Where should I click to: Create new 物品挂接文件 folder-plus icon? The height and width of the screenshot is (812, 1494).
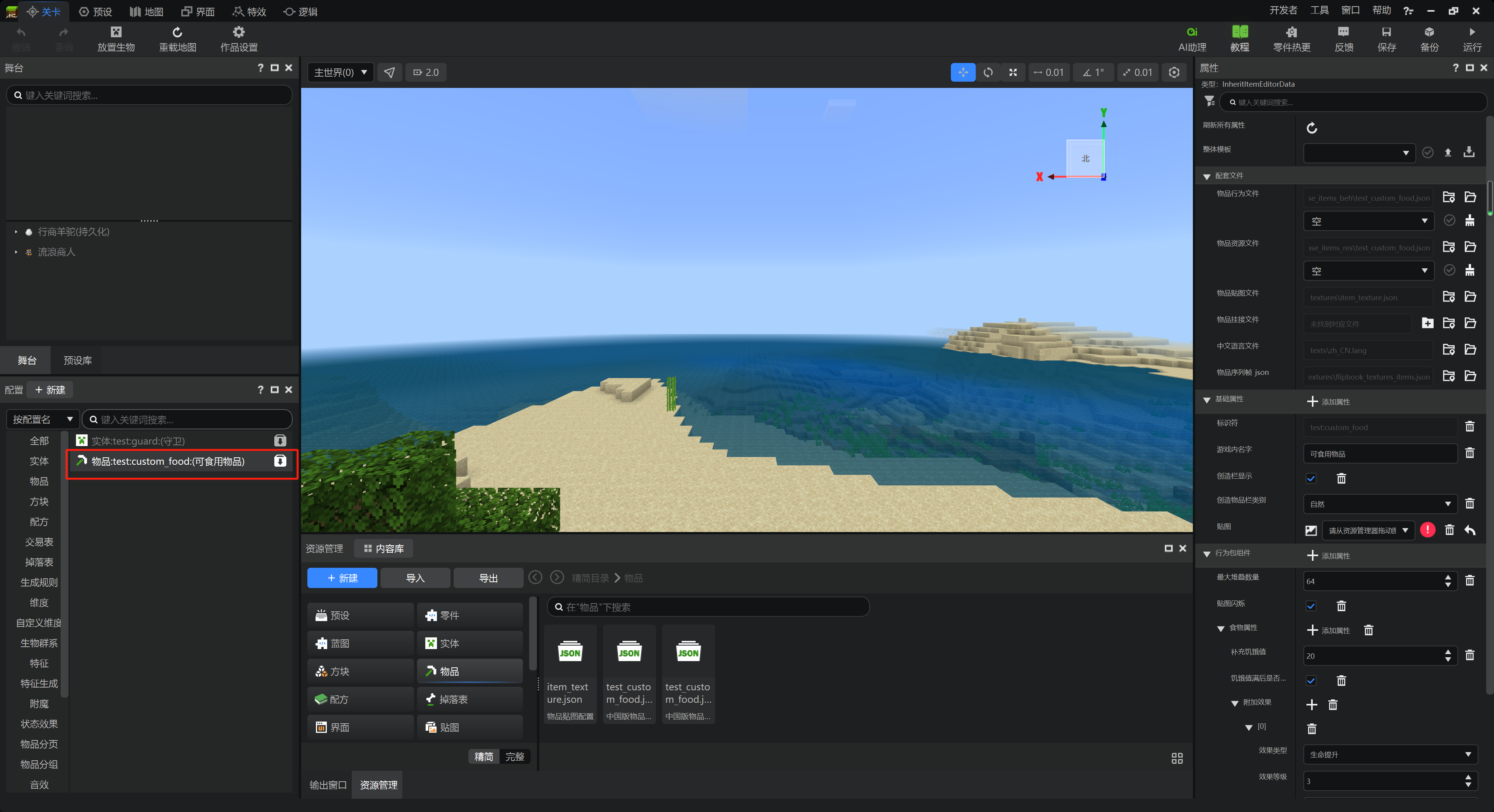[x=1427, y=324]
